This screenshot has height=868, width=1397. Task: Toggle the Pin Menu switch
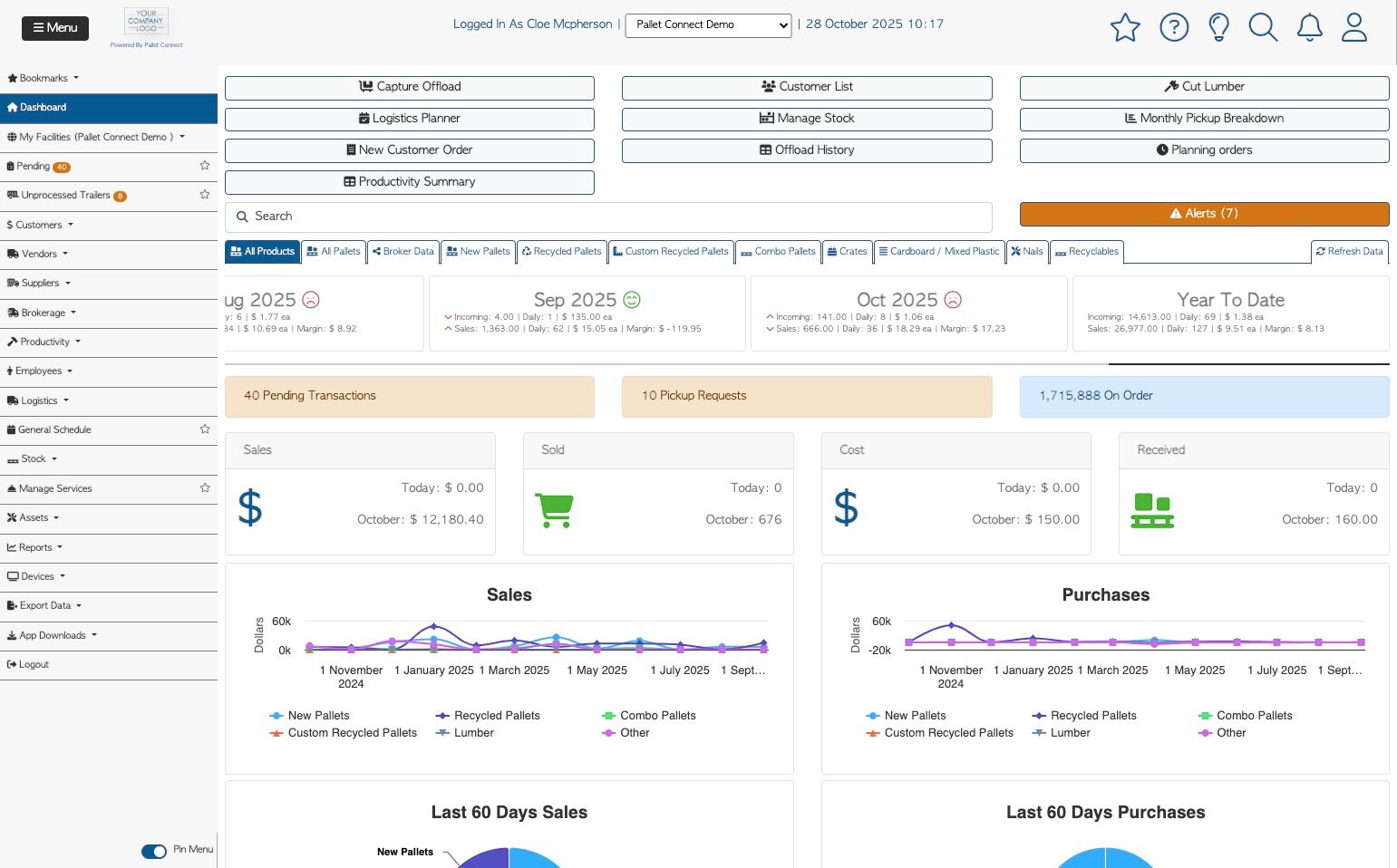tap(154, 851)
